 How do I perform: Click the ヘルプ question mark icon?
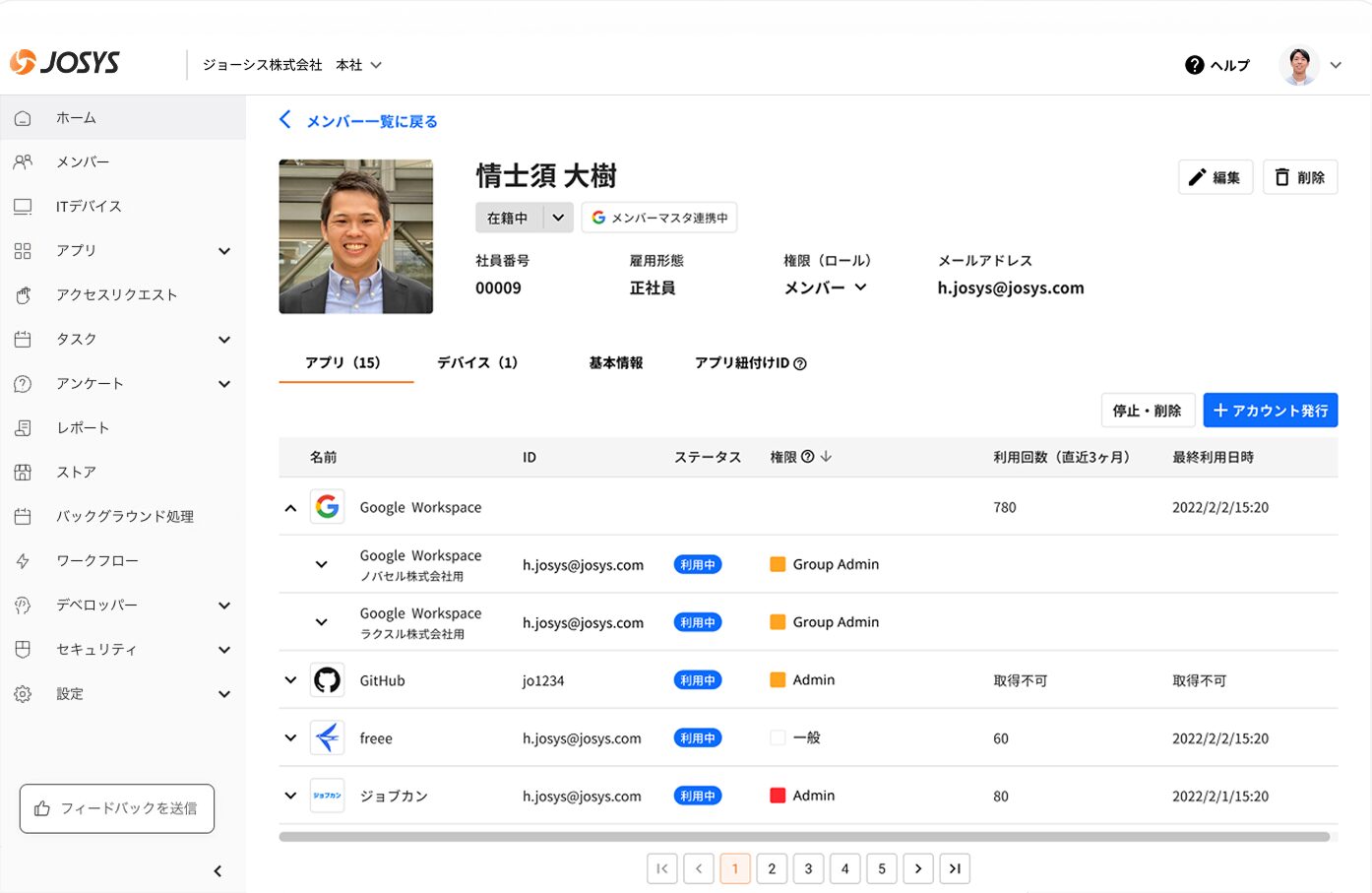click(x=1194, y=65)
